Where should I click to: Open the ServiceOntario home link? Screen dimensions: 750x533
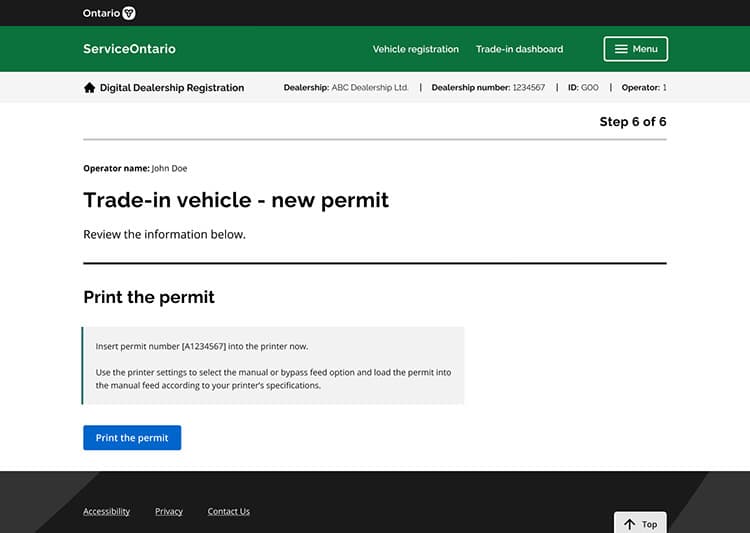pos(129,49)
